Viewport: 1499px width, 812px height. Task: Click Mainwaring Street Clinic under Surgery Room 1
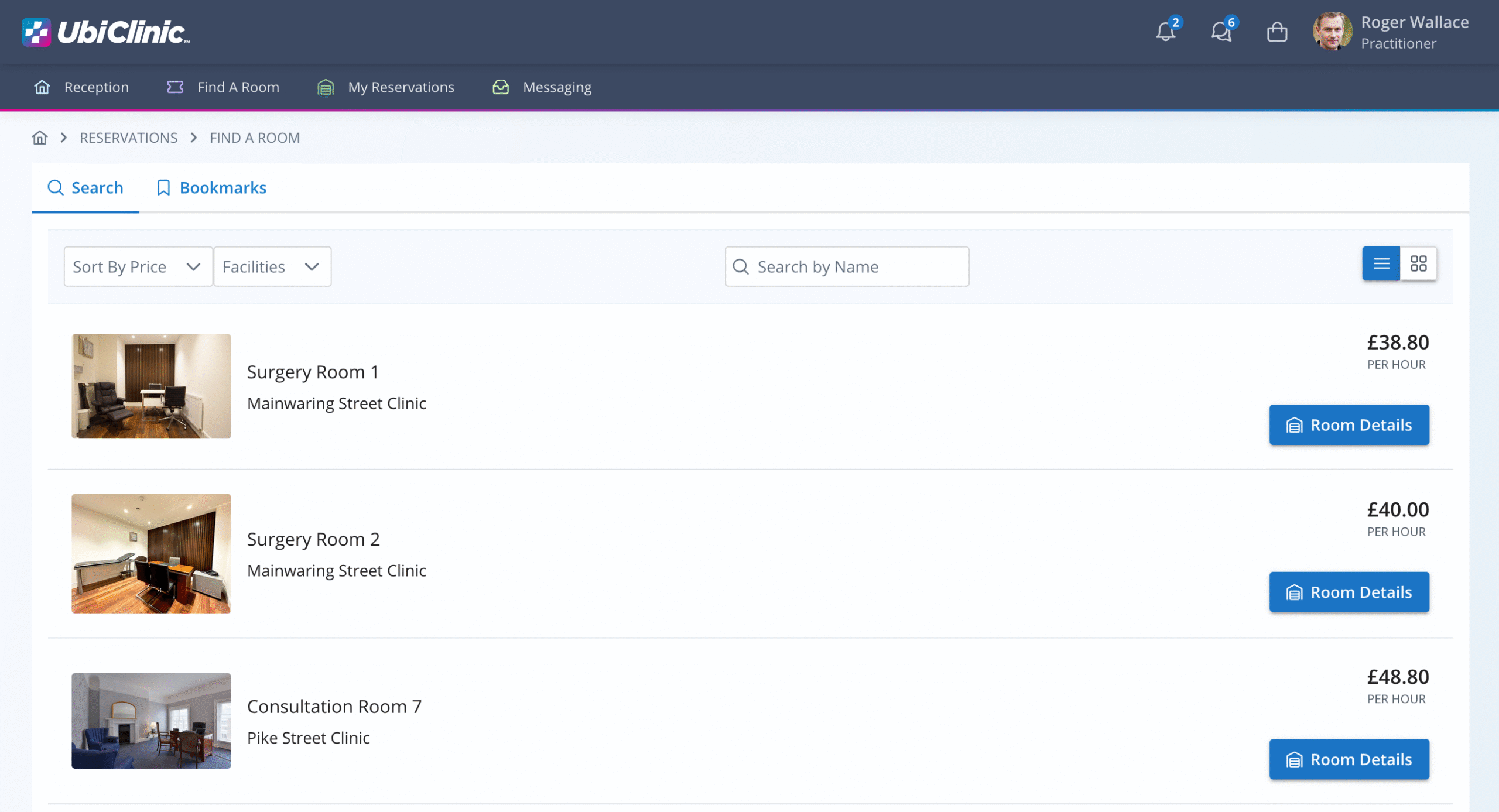pos(337,403)
